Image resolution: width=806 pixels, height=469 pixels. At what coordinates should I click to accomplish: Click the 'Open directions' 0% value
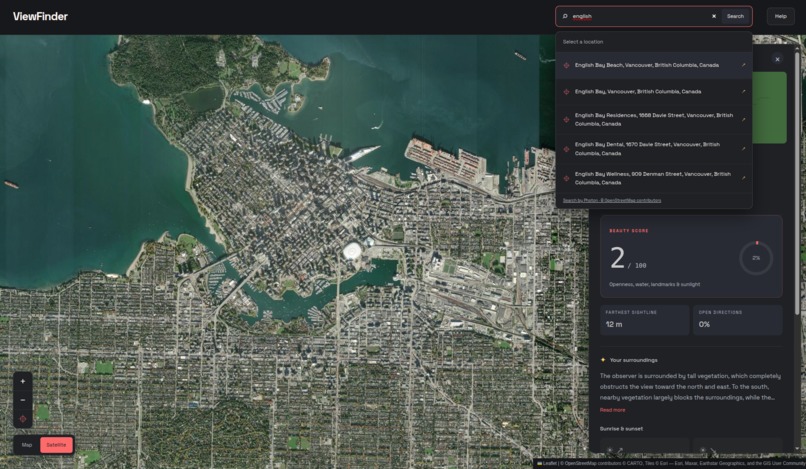tap(704, 324)
